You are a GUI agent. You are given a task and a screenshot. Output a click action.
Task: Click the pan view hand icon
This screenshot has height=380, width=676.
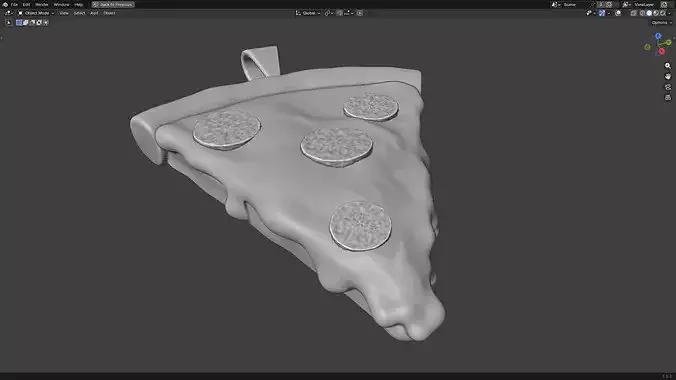[668, 76]
